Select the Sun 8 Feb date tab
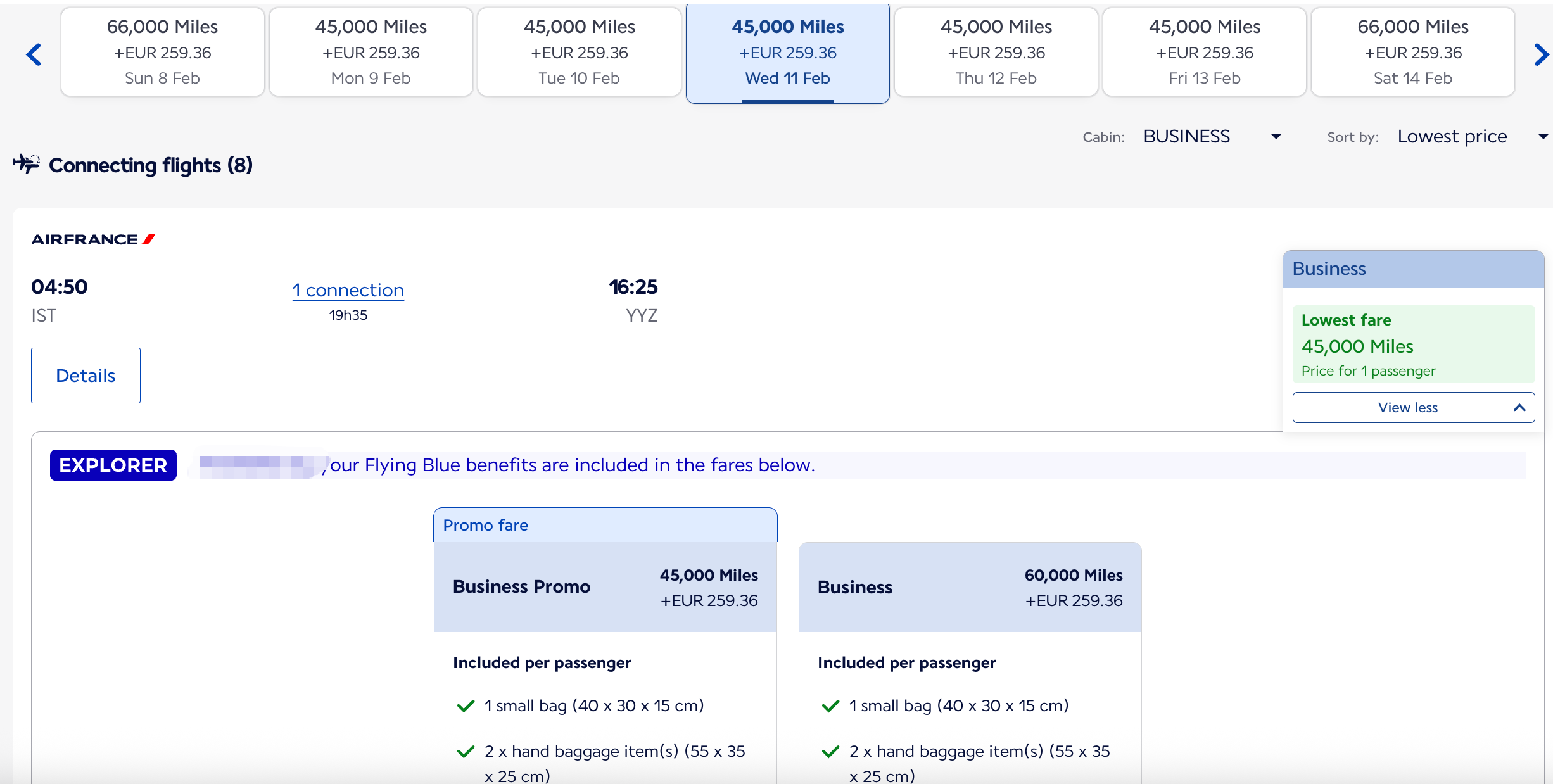This screenshot has width=1553, height=784. pos(162,53)
